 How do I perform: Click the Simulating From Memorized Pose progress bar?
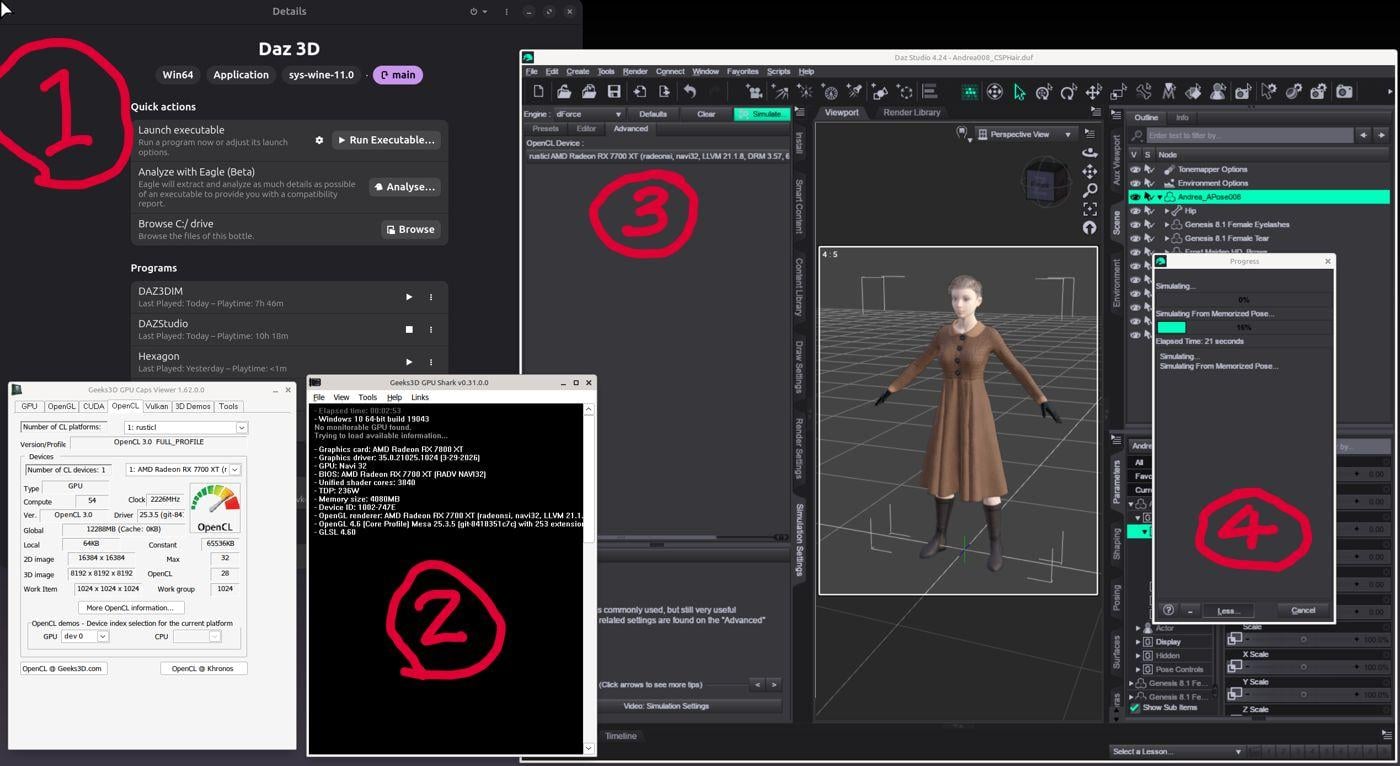pyautogui.click(x=1244, y=327)
